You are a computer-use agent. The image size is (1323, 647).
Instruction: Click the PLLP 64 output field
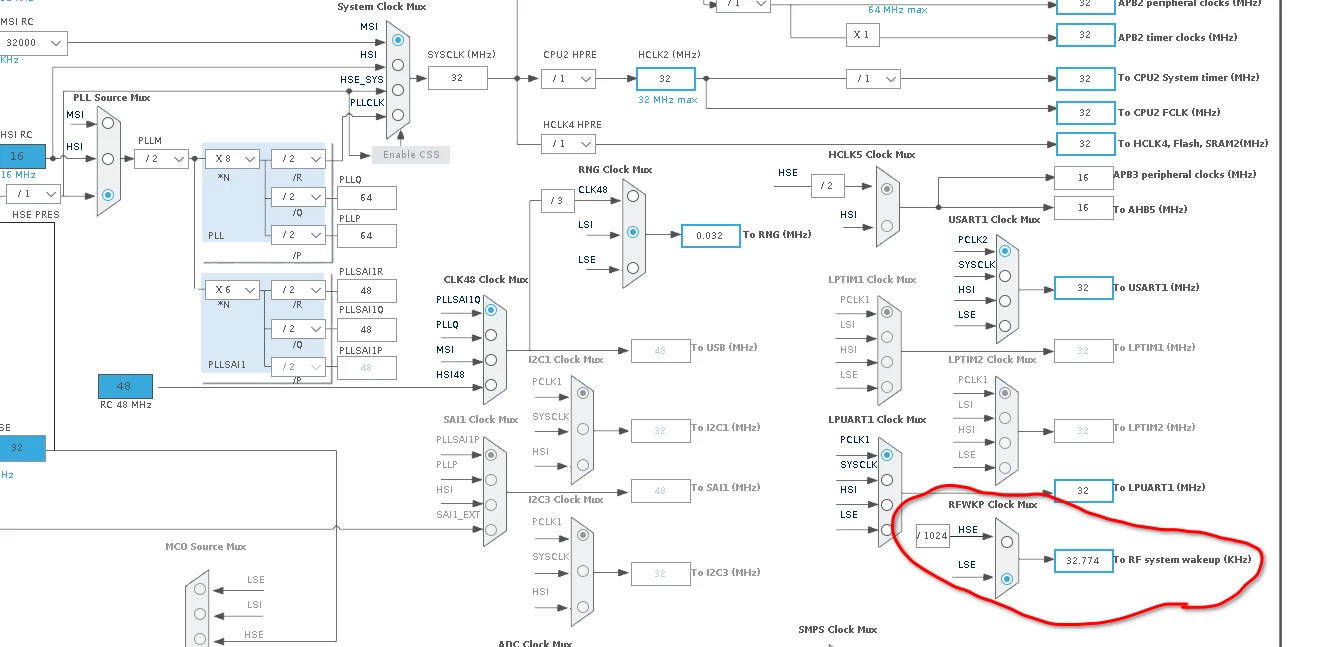pos(367,236)
